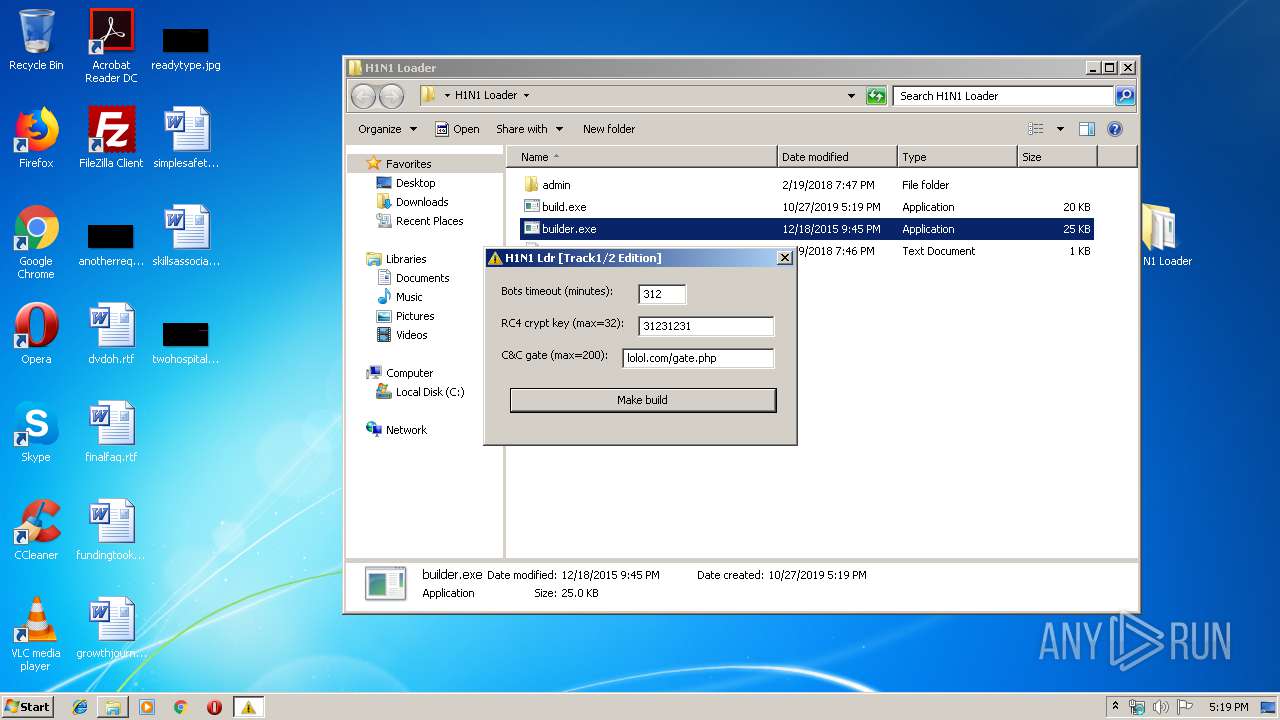Screen dimensions: 1280x720
Task: Open the Share with dropdown
Action: (529, 129)
